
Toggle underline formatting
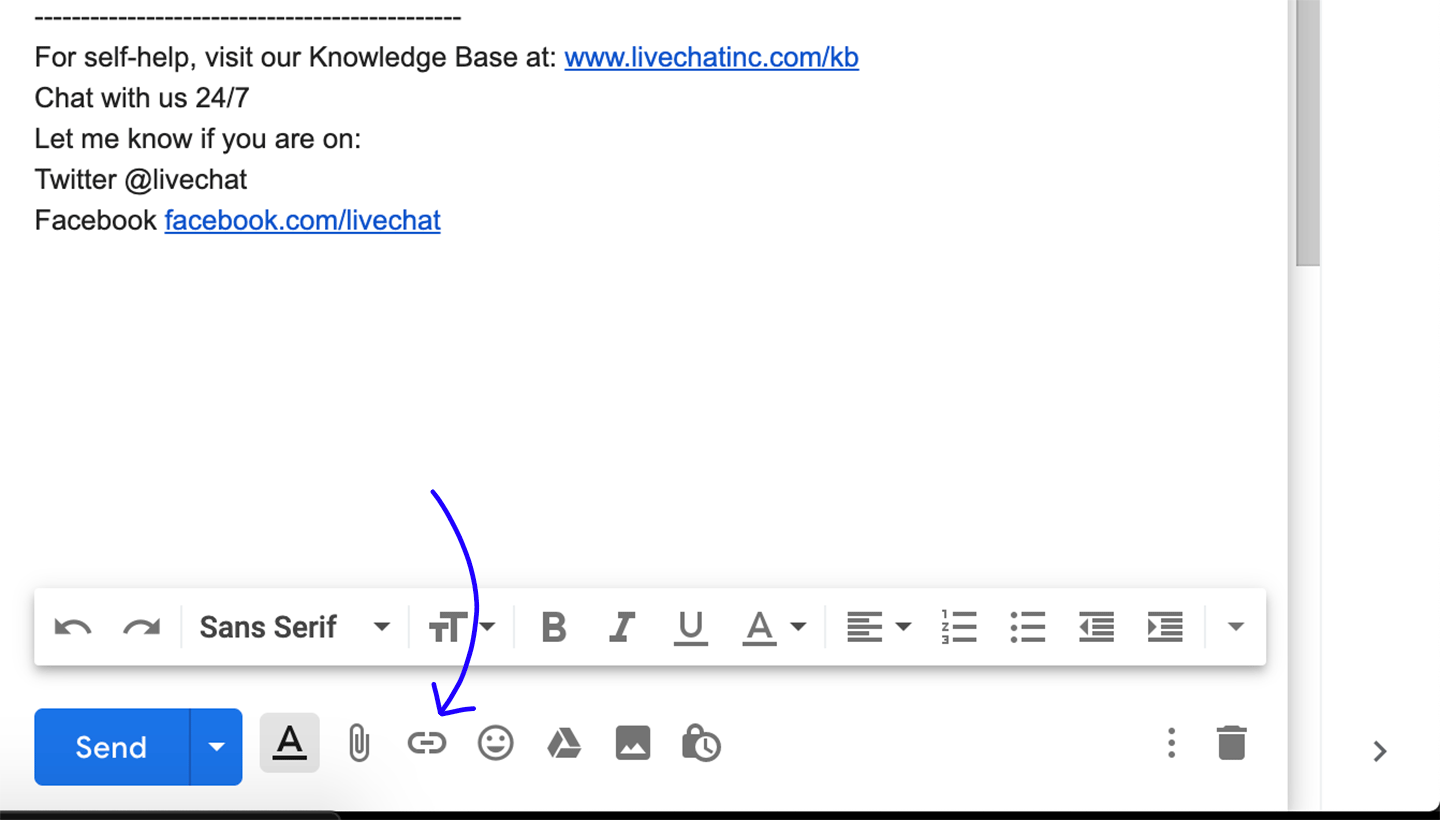690,628
